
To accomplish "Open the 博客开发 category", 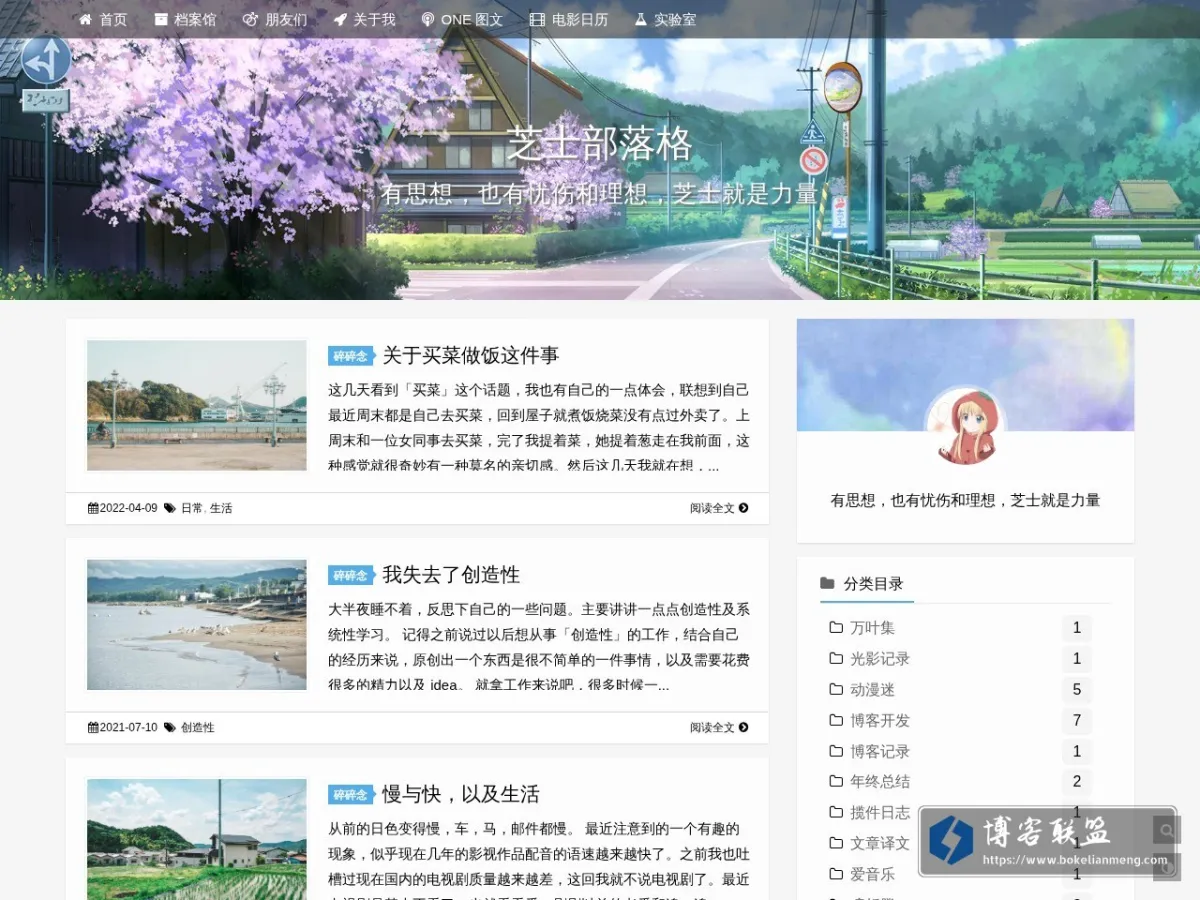I will coord(880,720).
